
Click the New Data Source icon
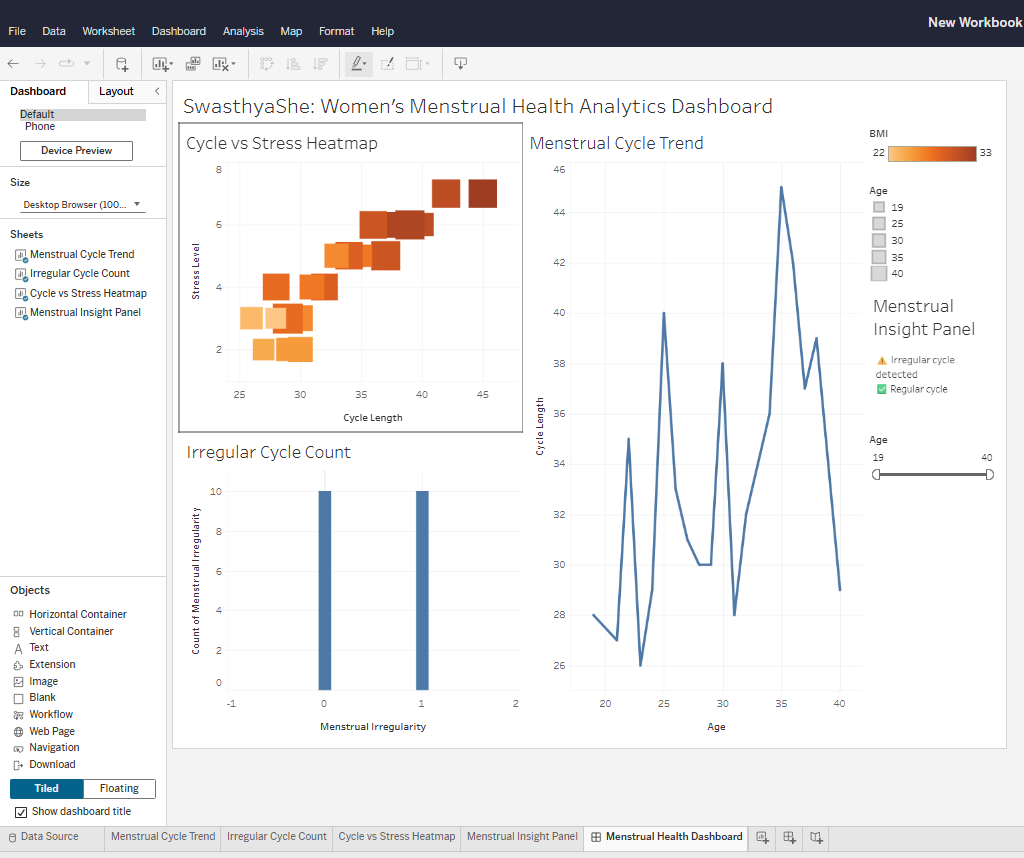pyautogui.click(x=122, y=64)
